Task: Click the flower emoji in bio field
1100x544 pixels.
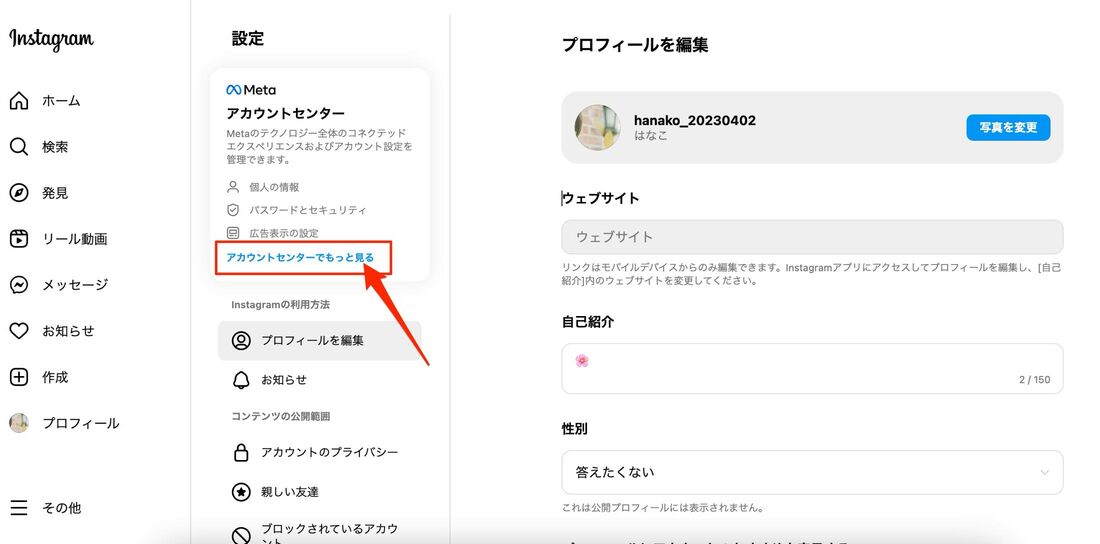Action: (582, 361)
